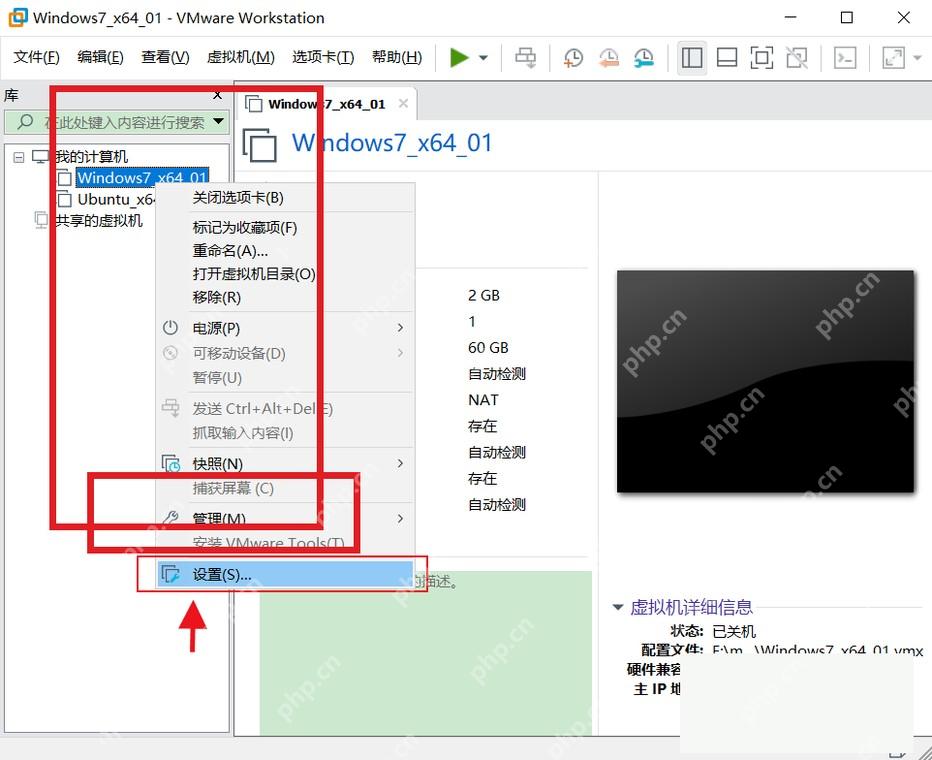Click the wrench icon beside 管理(M)
932x760 pixels.
(171, 518)
